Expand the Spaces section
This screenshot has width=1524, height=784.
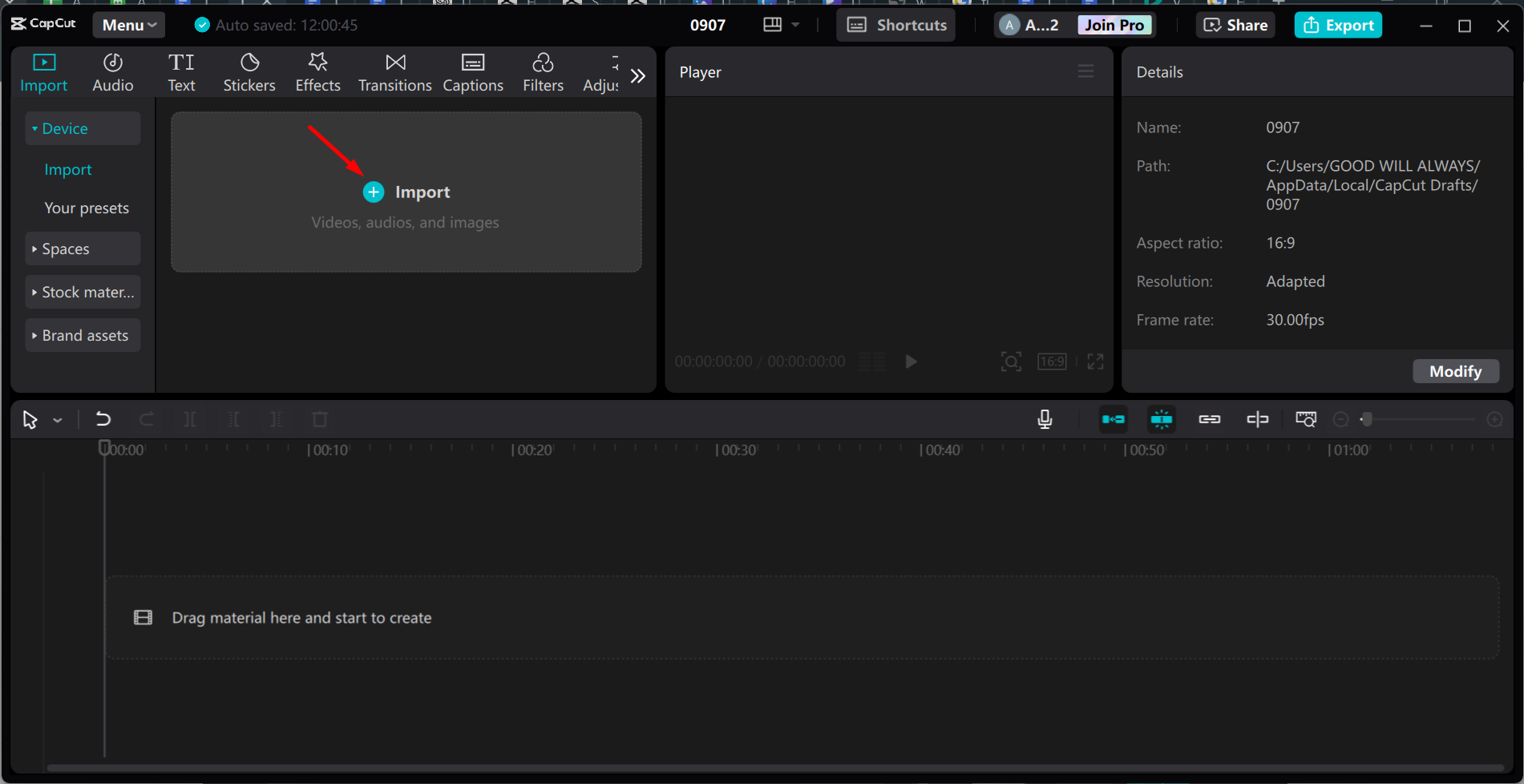(83, 249)
